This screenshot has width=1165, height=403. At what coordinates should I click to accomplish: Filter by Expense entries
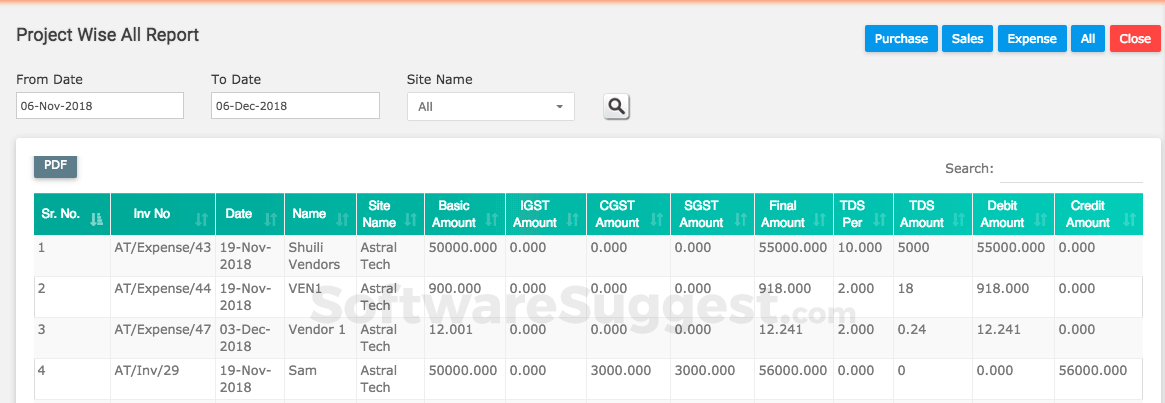click(1032, 39)
